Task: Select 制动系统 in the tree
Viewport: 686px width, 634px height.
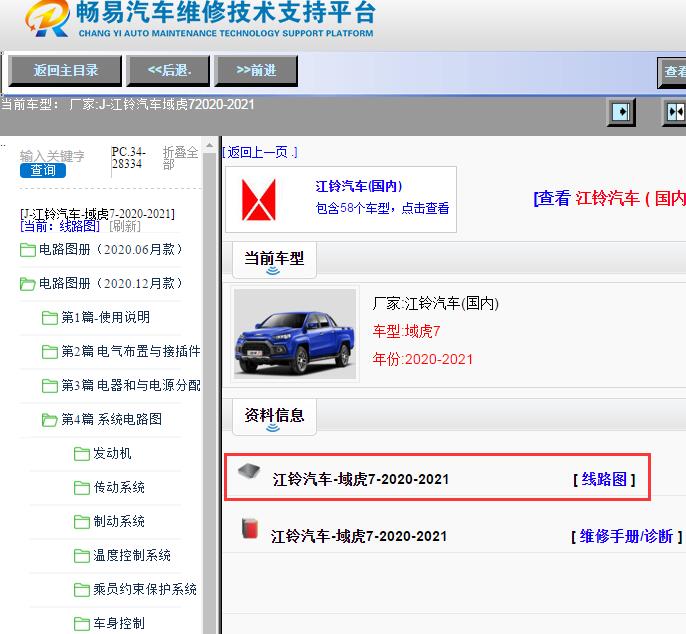Action: click(119, 522)
